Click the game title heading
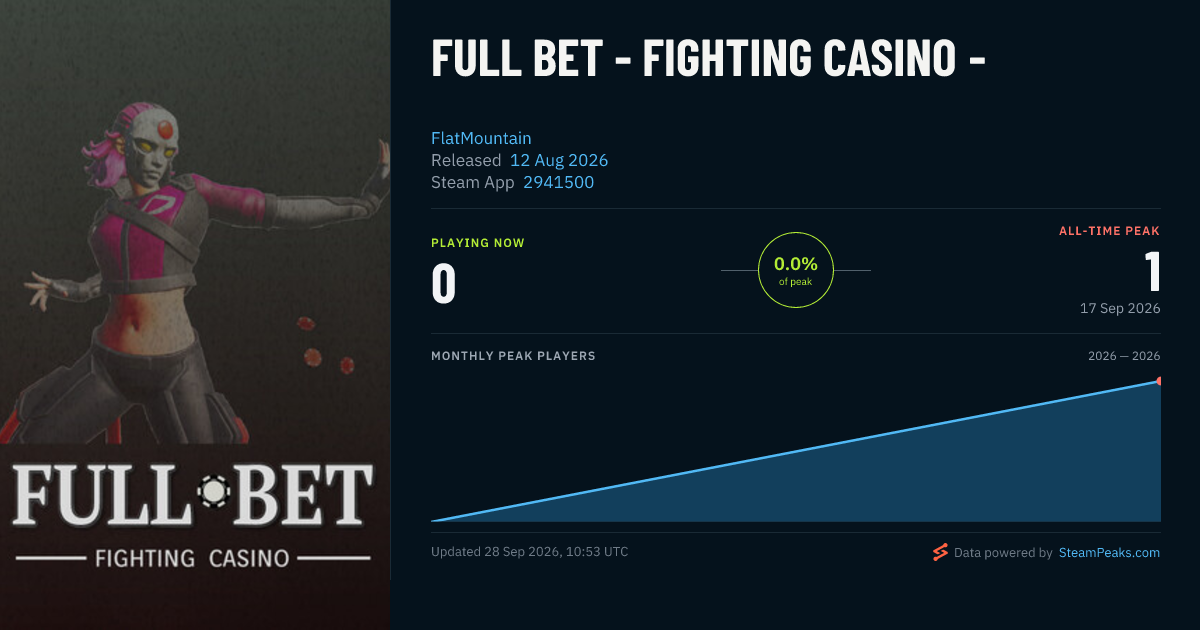Viewport: 1200px width, 630px height. click(x=709, y=58)
